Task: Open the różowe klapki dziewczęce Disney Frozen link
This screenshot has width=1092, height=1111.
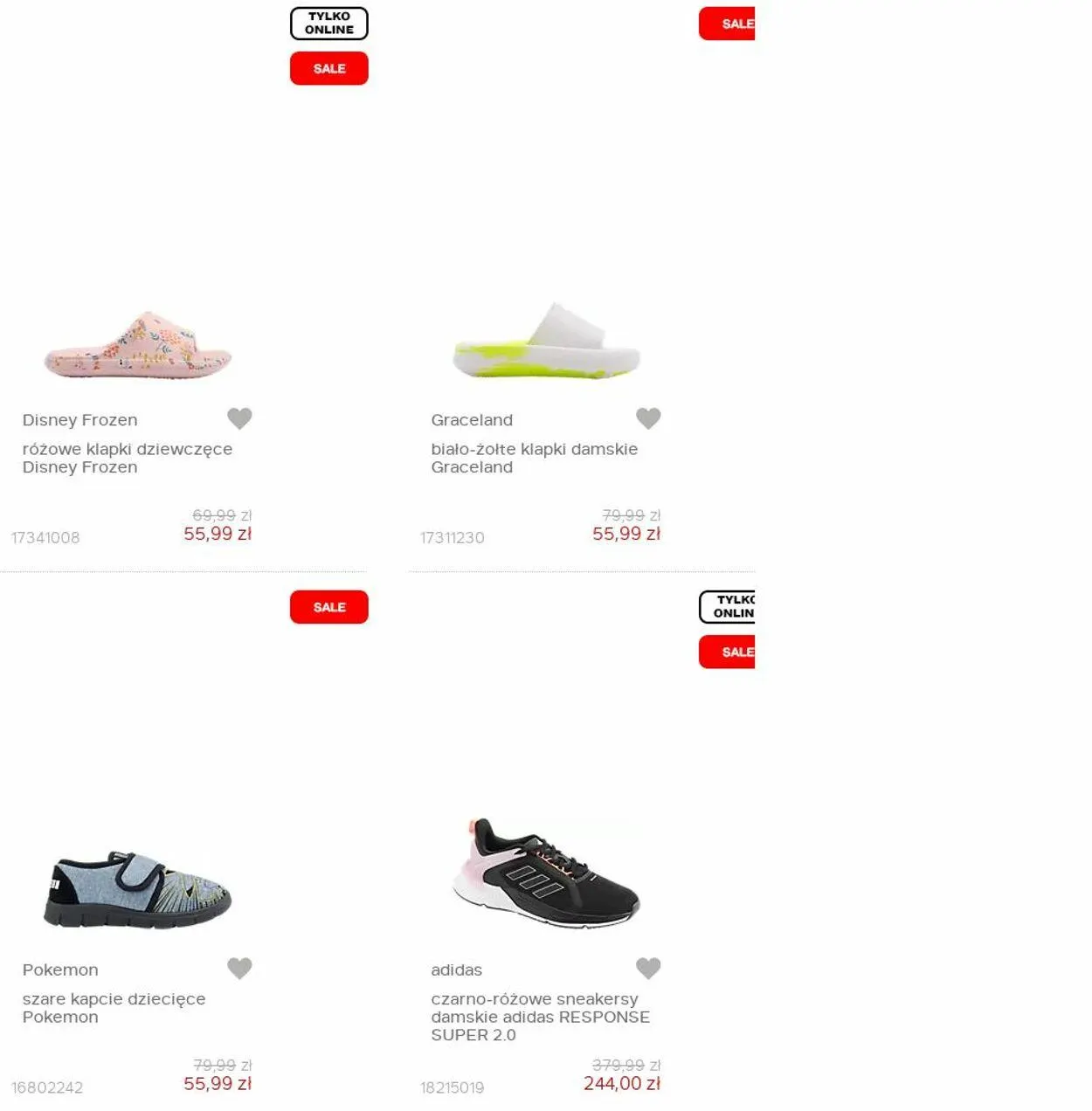Action: pyautogui.click(x=128, y=458)
